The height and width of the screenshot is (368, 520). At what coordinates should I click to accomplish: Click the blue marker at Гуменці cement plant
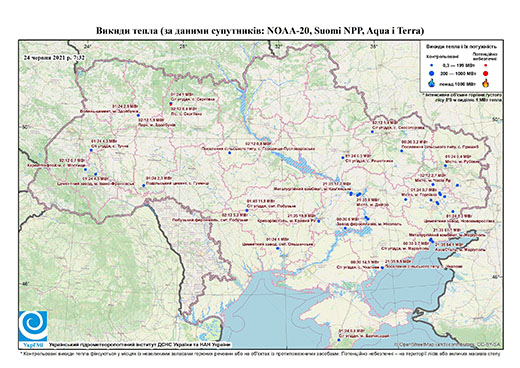(144, 186)
